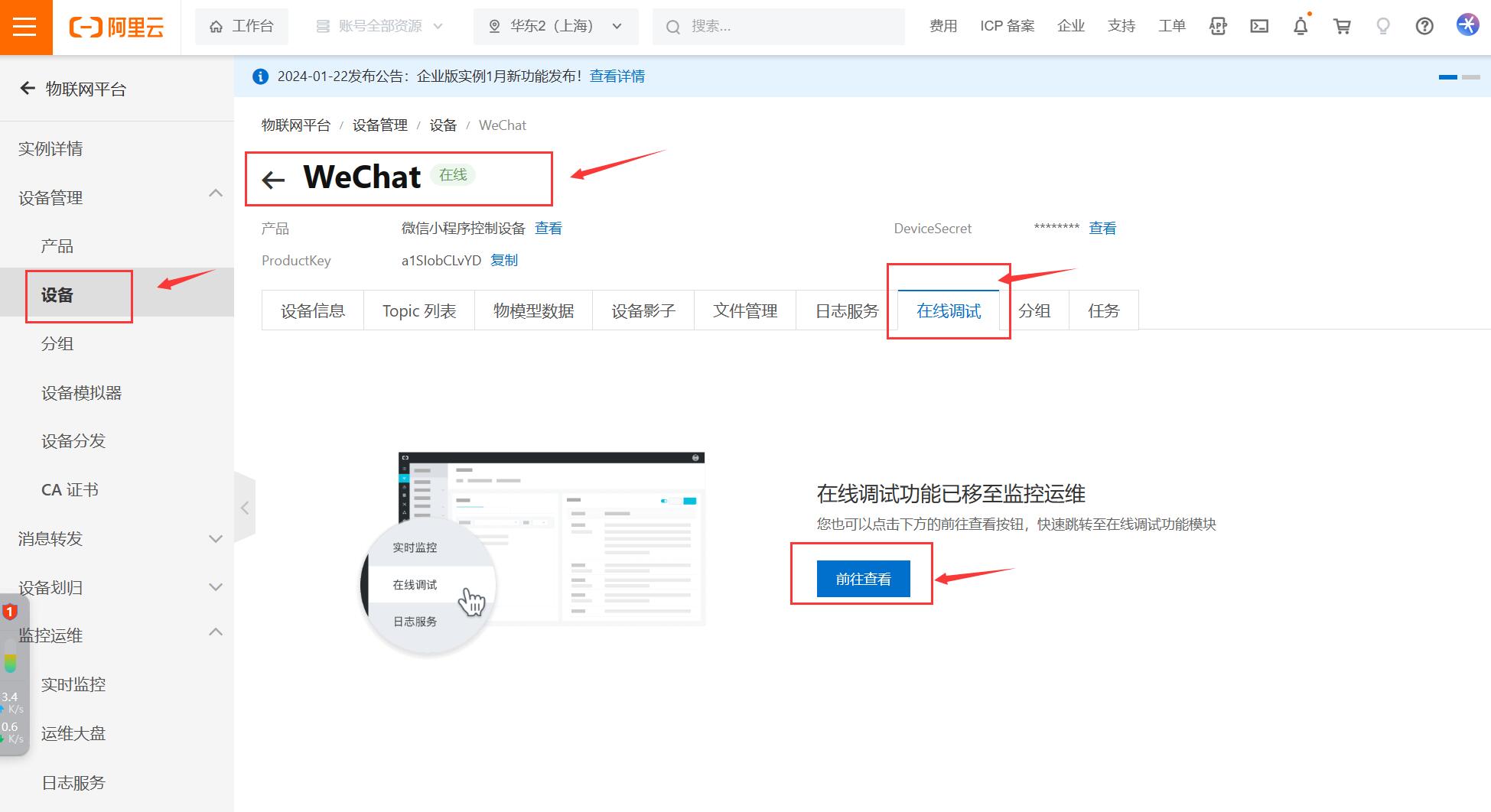Go back via arrow beside 物联网平台
The height and width of the screenshot is (812, 1491).
point(28,89)
